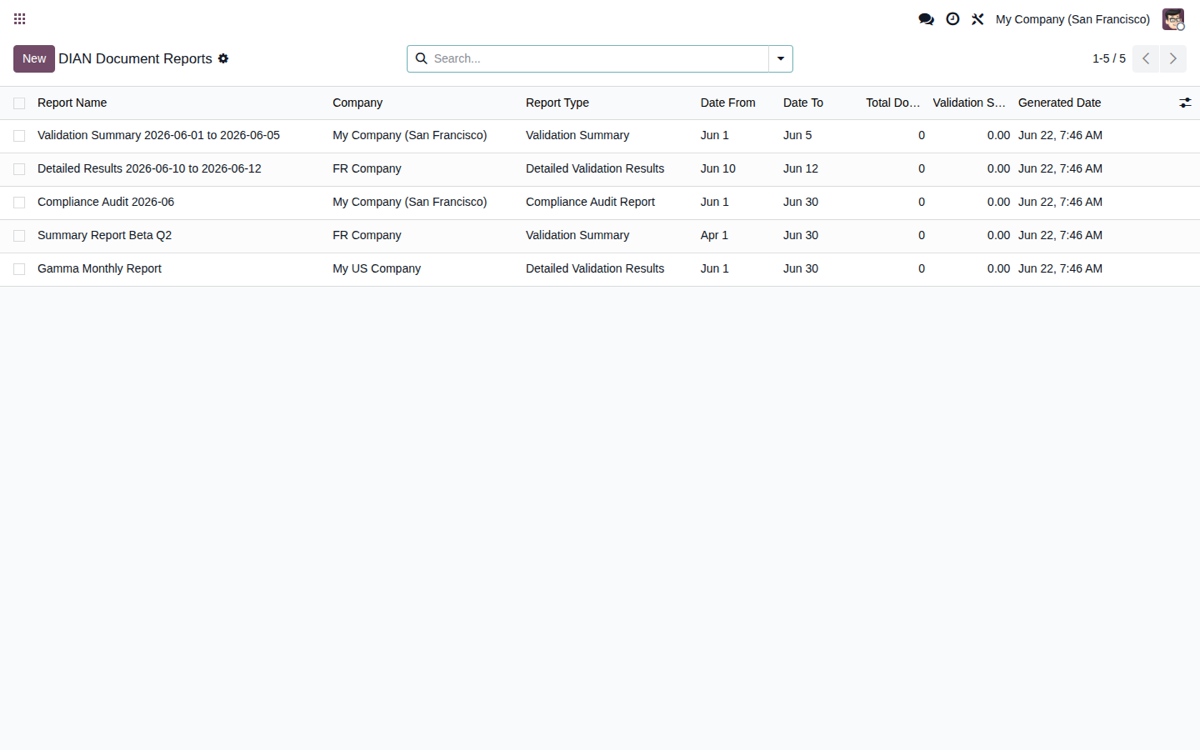
Task: Click the search magnifier icon
Action: pos(421,59)
